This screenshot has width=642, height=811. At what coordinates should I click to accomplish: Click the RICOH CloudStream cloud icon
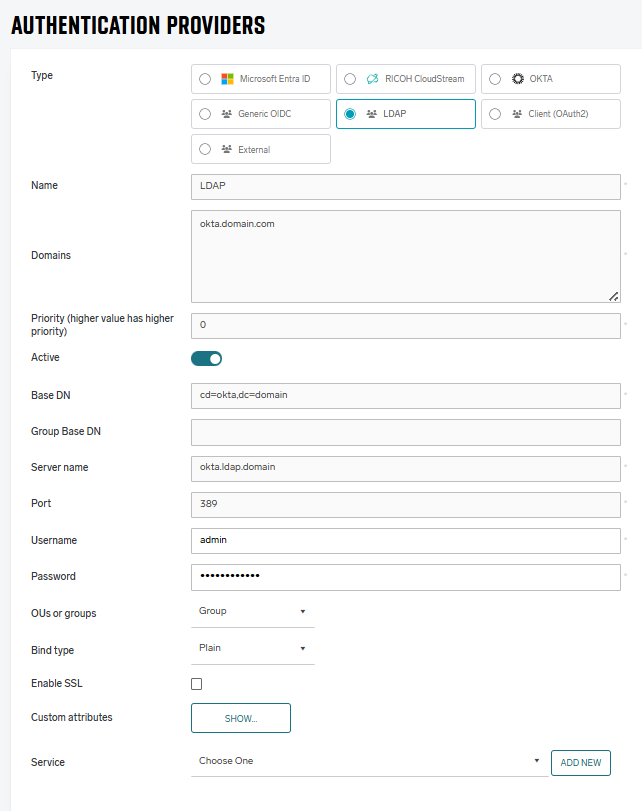click(x=371, y=78)
